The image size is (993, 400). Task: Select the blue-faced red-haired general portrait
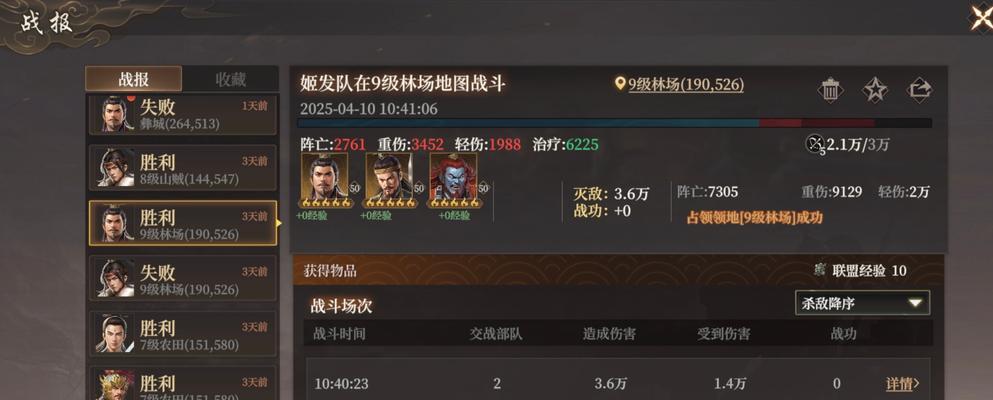point(453,180)
